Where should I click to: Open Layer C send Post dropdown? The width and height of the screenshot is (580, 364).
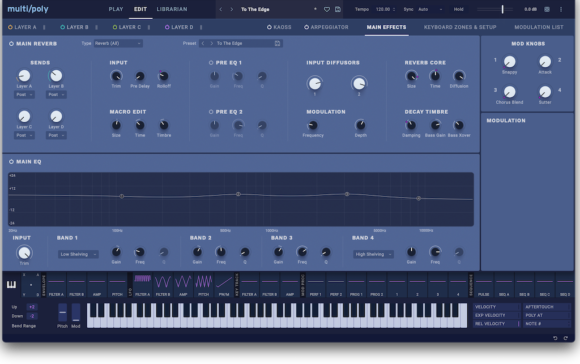click(x=24, y=135)
